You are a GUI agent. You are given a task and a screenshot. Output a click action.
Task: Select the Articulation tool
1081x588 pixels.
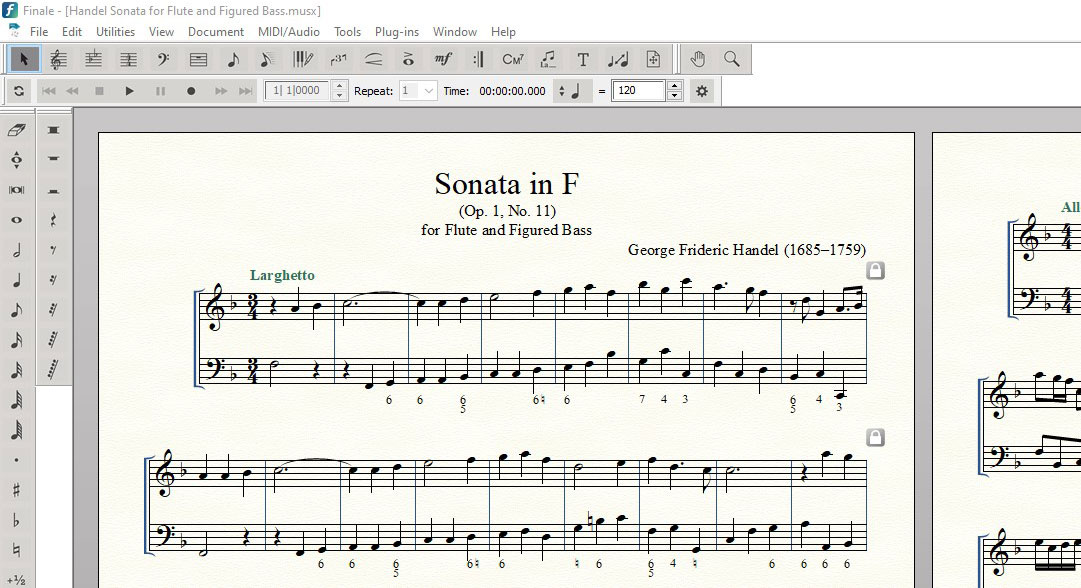408,59
